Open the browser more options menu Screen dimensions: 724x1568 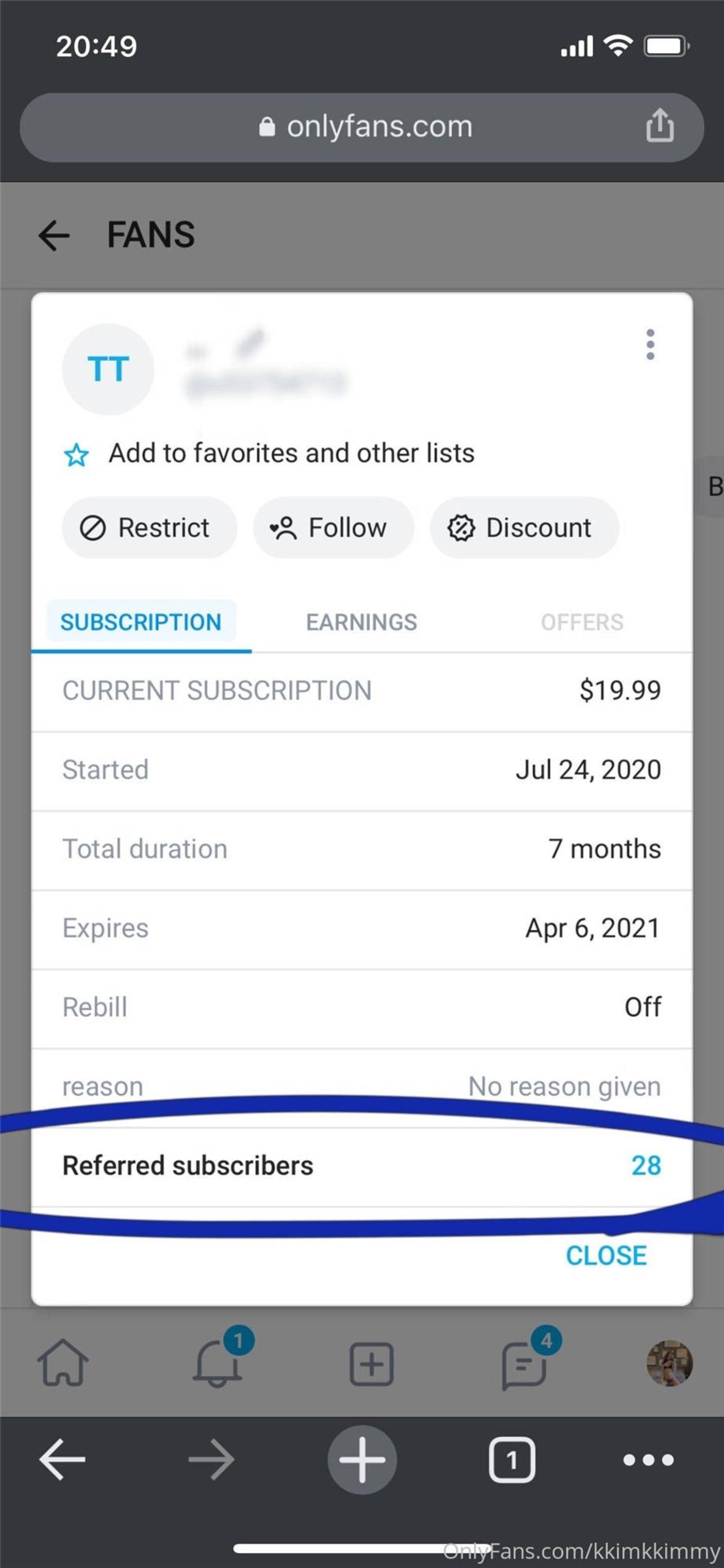point(648,1460)
